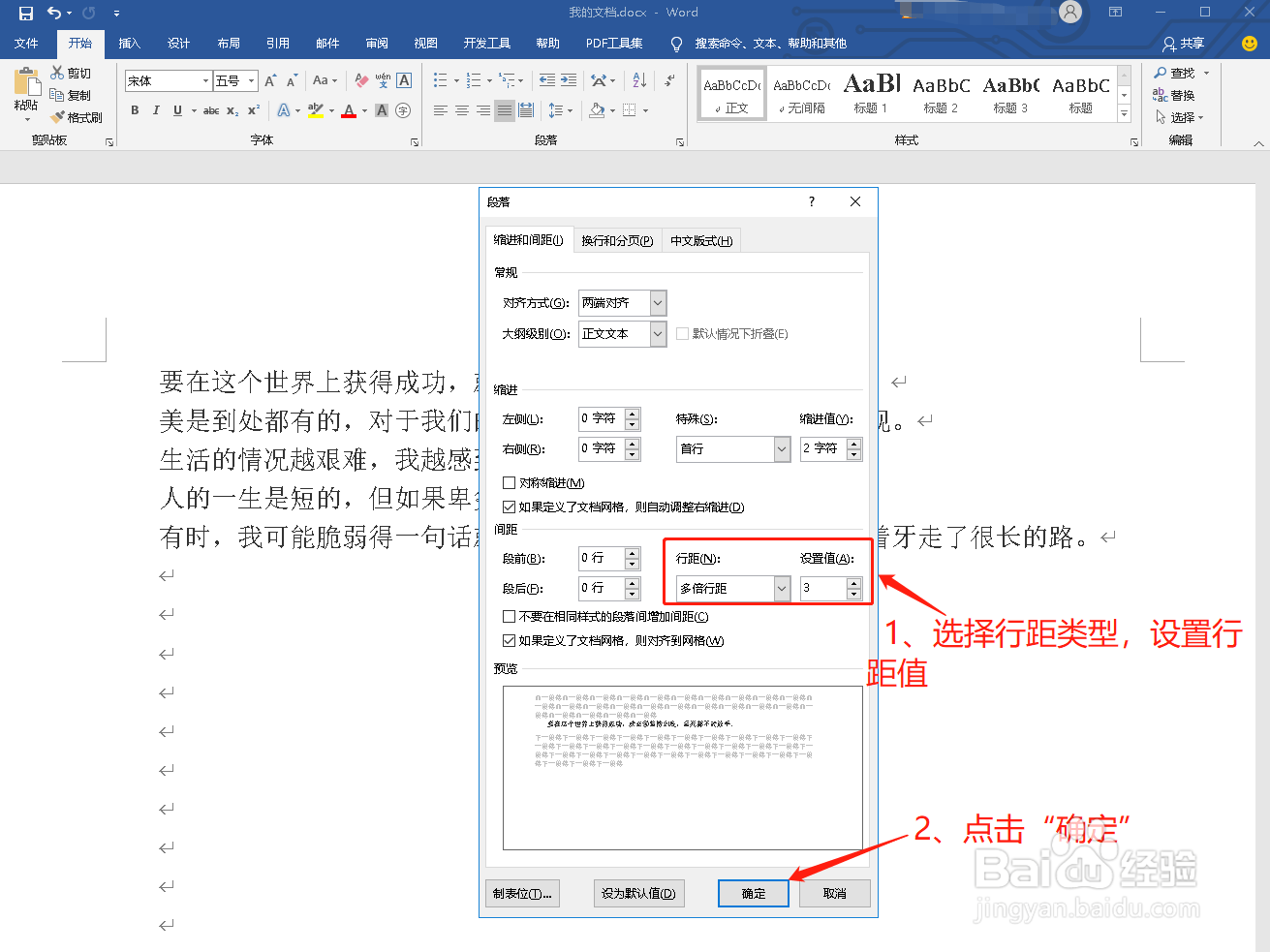The image size is (1270, 952).
Task: Toggle Bold formatting
Action: (x=135, y=110)
